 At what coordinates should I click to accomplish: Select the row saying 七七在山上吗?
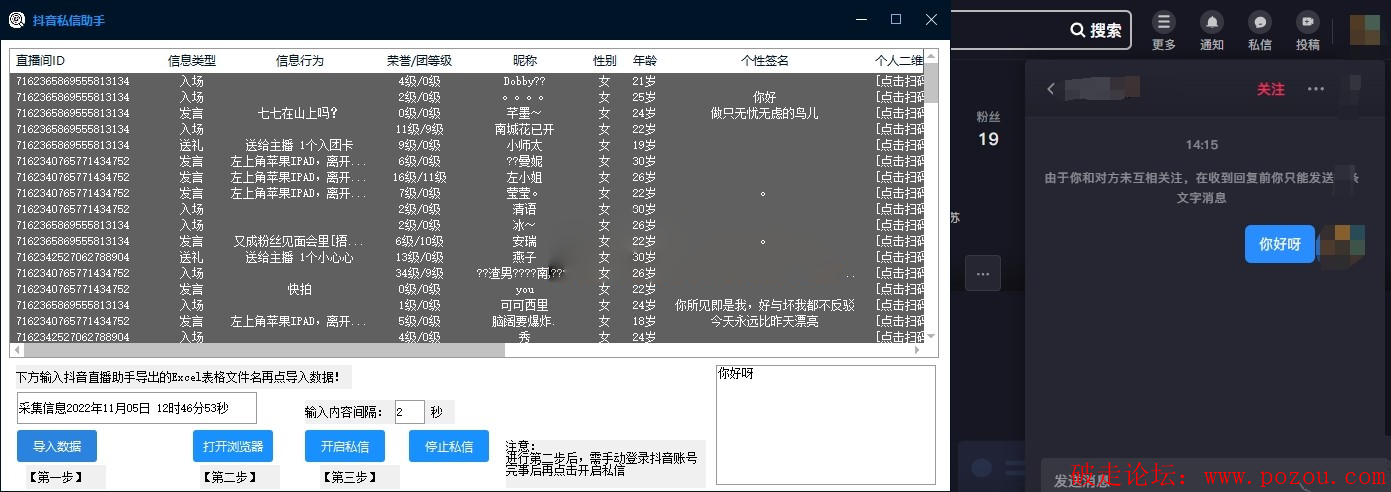[467, 113]
